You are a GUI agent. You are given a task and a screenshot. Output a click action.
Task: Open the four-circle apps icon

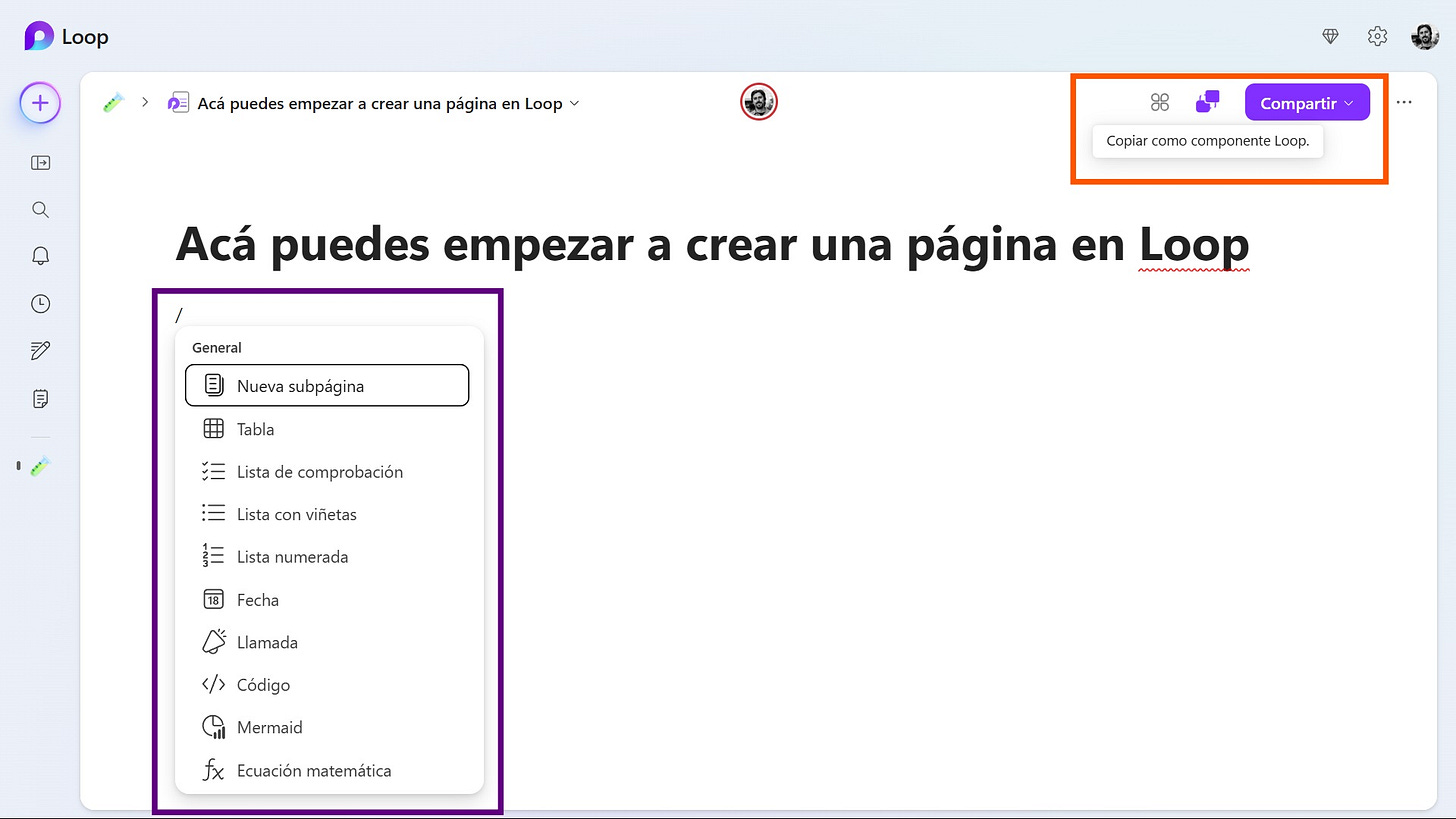[x=1160, y=102]
